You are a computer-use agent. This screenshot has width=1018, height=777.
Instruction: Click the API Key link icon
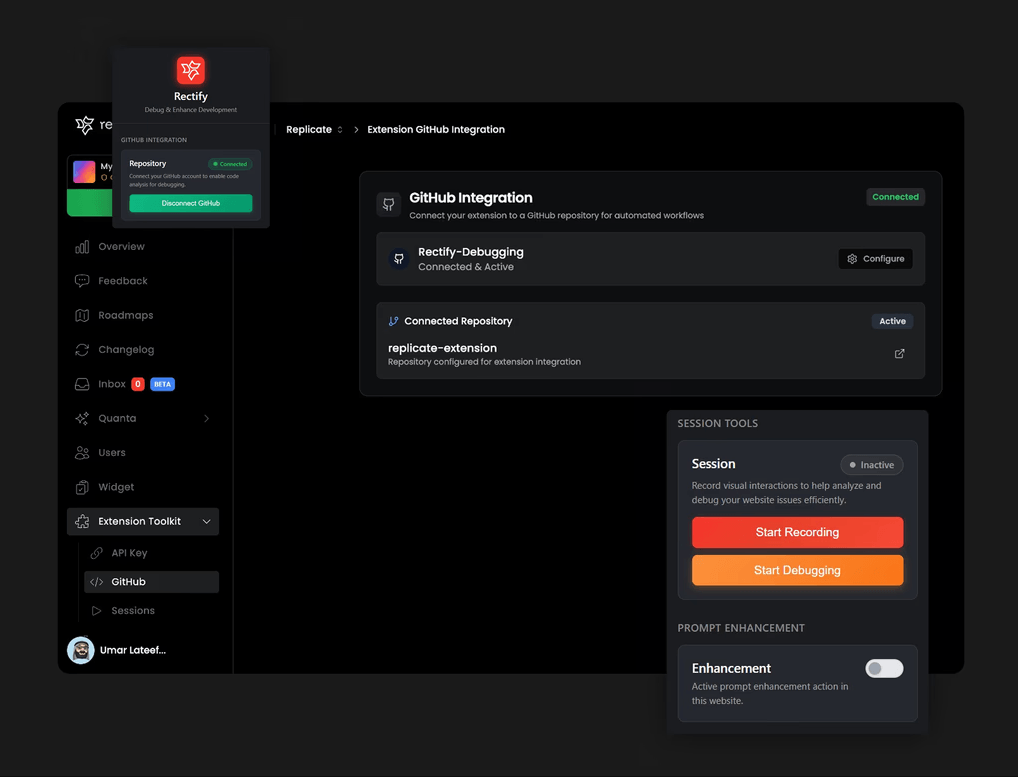(x=97, y=553)
